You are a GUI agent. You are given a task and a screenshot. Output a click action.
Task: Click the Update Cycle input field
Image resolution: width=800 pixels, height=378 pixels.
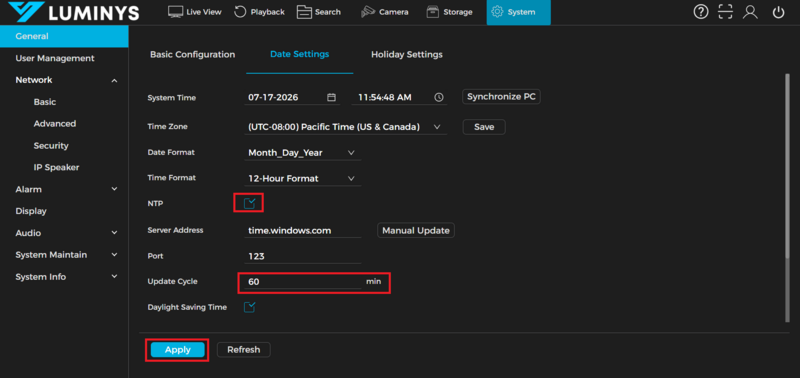point(303,281)
